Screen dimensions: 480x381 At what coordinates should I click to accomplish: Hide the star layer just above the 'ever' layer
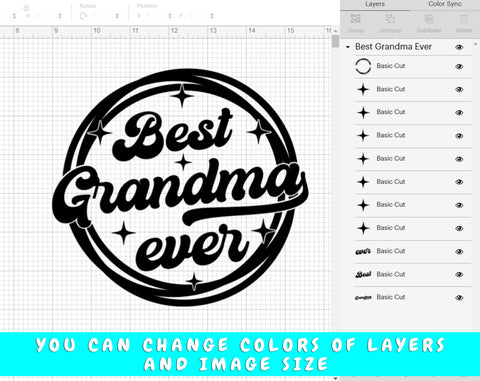pos(459,229)
